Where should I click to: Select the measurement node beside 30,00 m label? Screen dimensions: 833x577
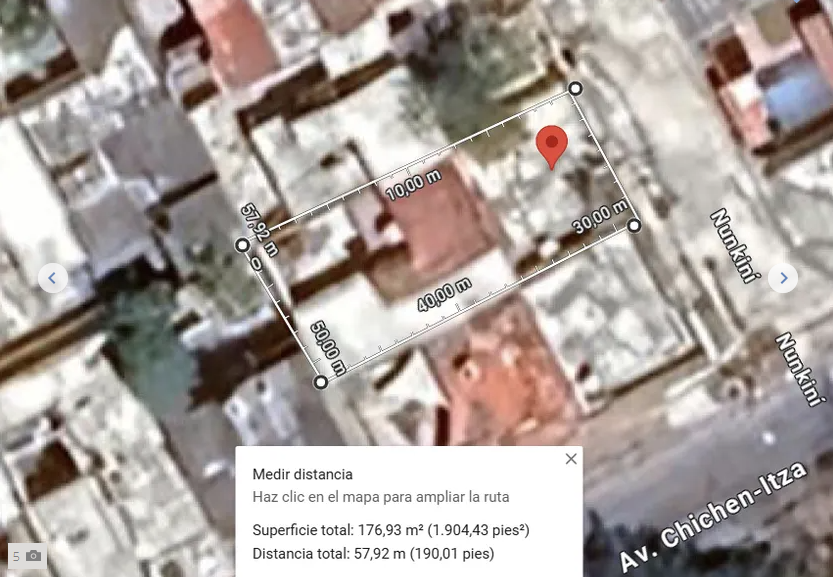(x=634, y=226)
